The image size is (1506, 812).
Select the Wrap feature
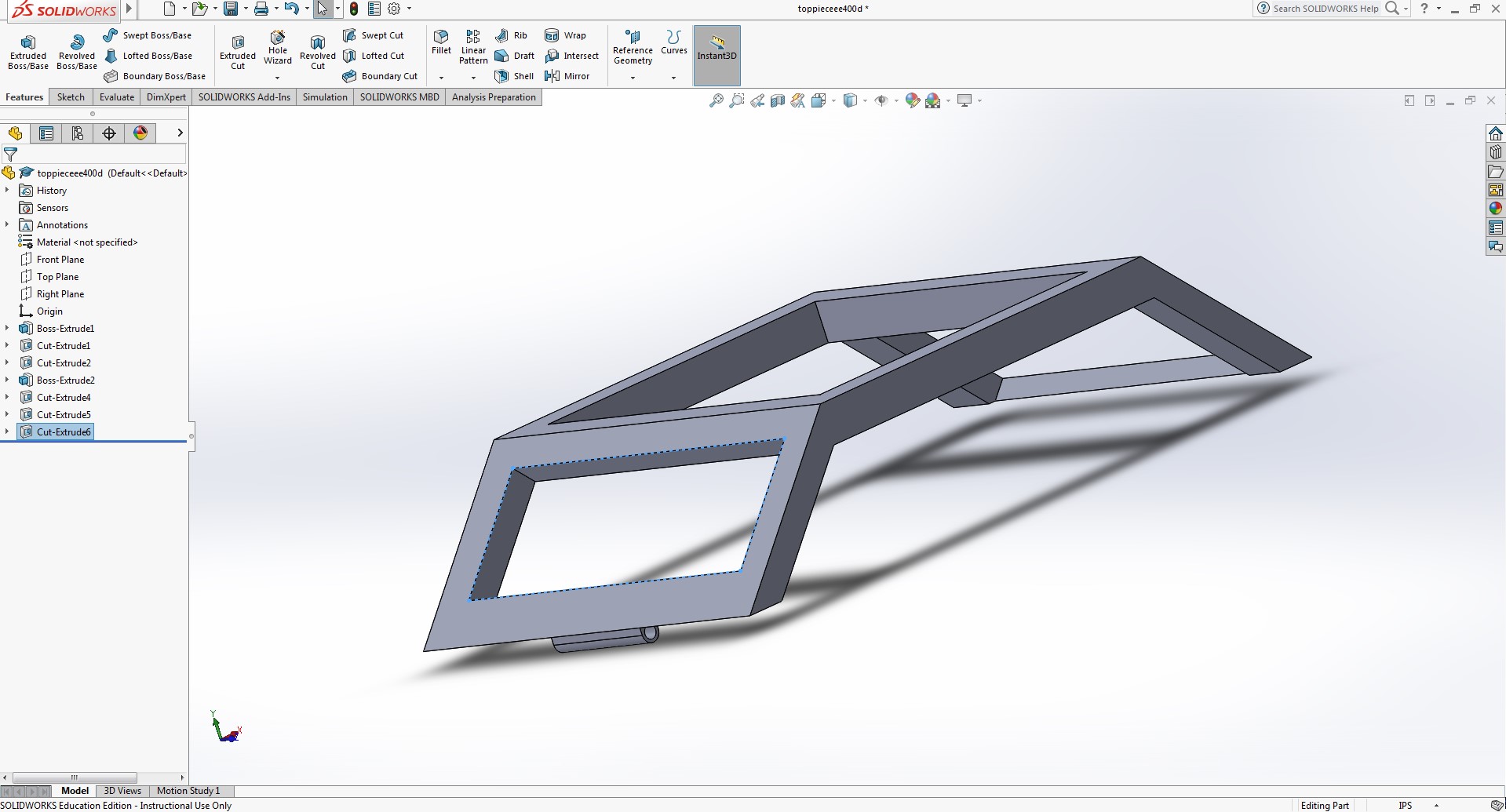point(566,35)
